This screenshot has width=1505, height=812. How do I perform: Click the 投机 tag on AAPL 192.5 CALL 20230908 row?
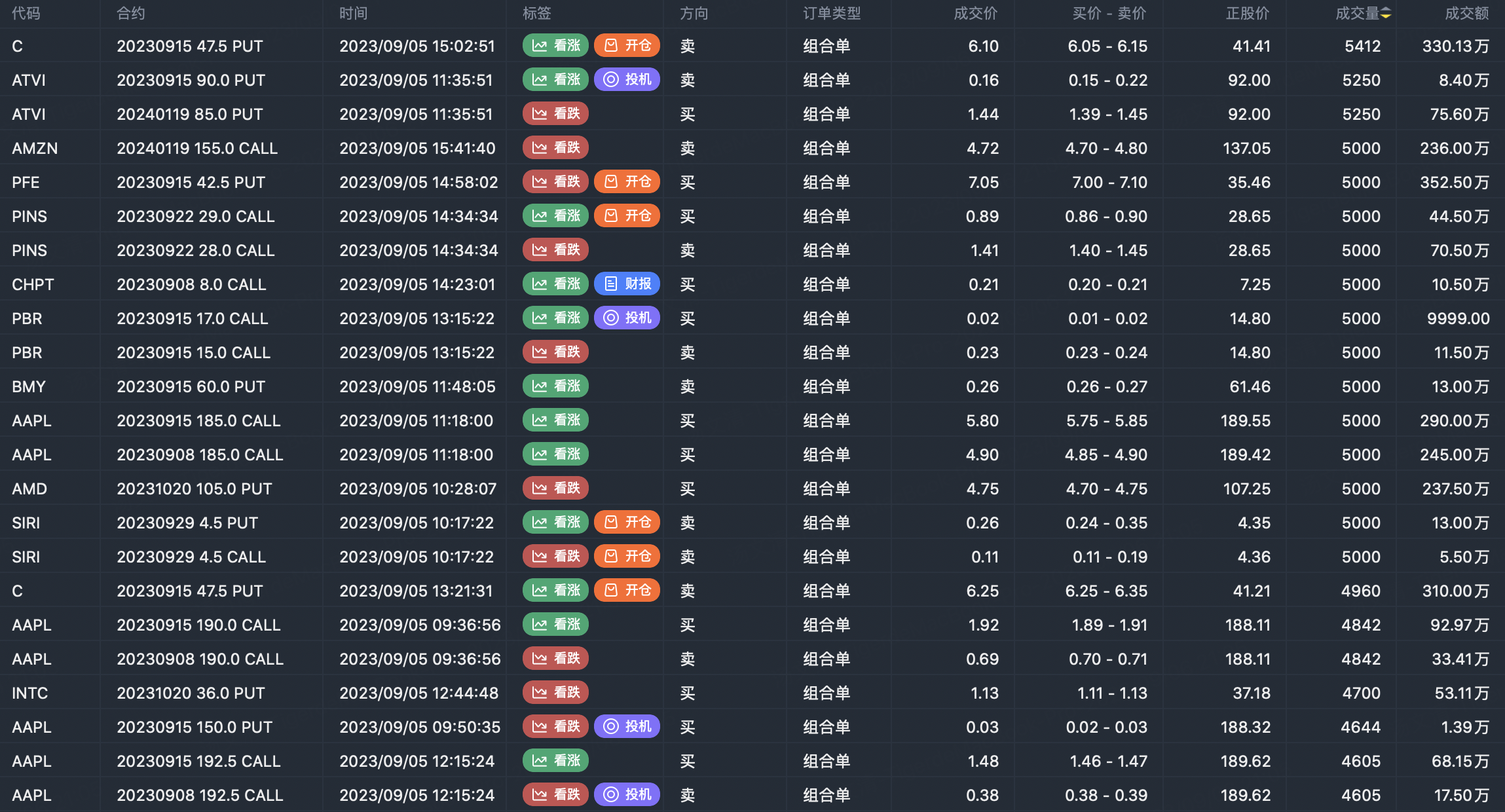point(627,795)
